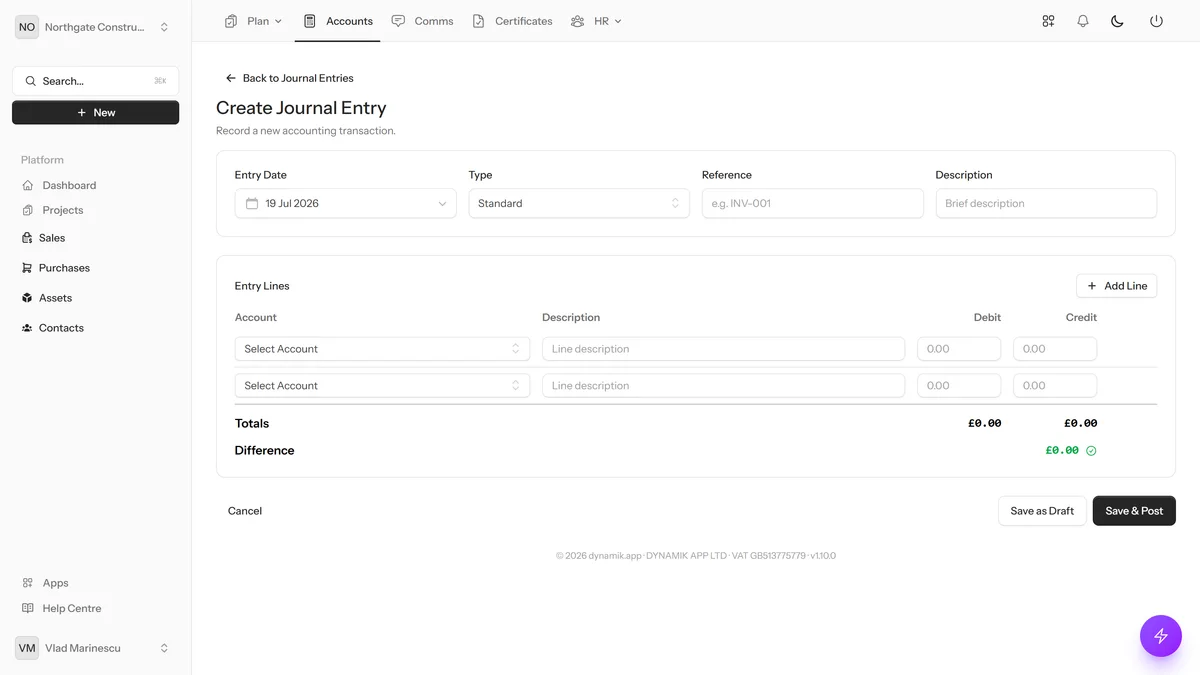The height and width of the screenshot is (675, 1200).
Task: Click the power logout icon
Action: tap(1156, 21)
